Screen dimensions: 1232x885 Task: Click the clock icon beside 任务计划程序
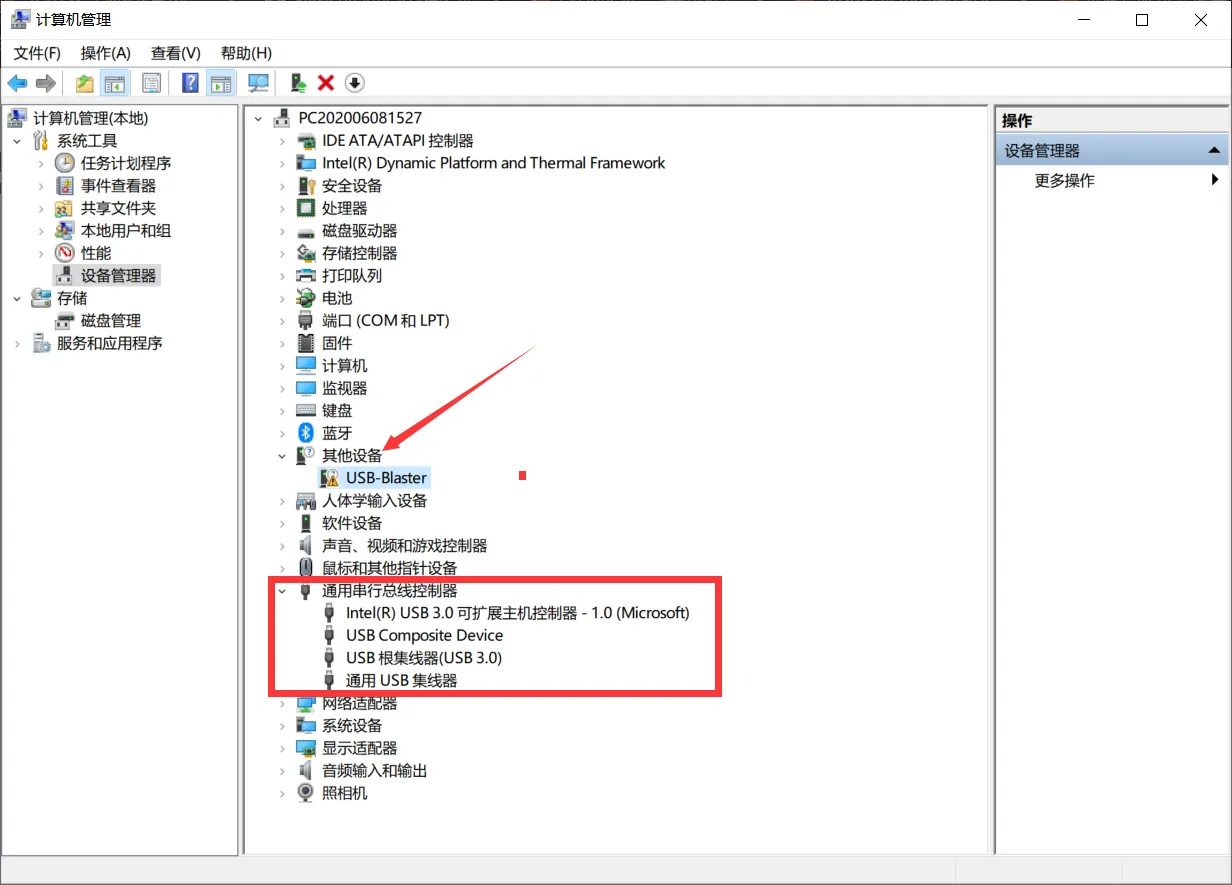pos(64,163)
